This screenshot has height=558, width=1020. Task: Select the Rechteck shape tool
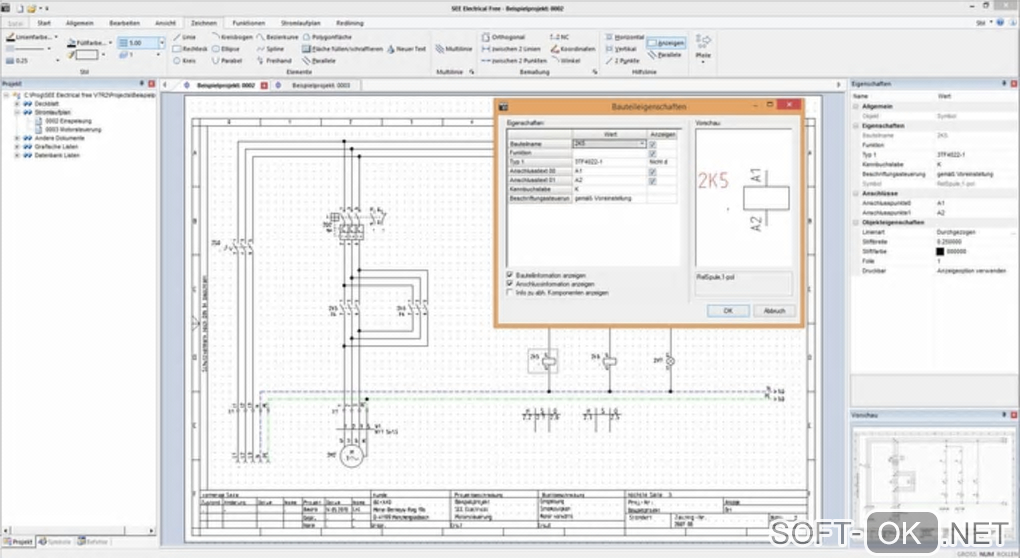[194, 48]
